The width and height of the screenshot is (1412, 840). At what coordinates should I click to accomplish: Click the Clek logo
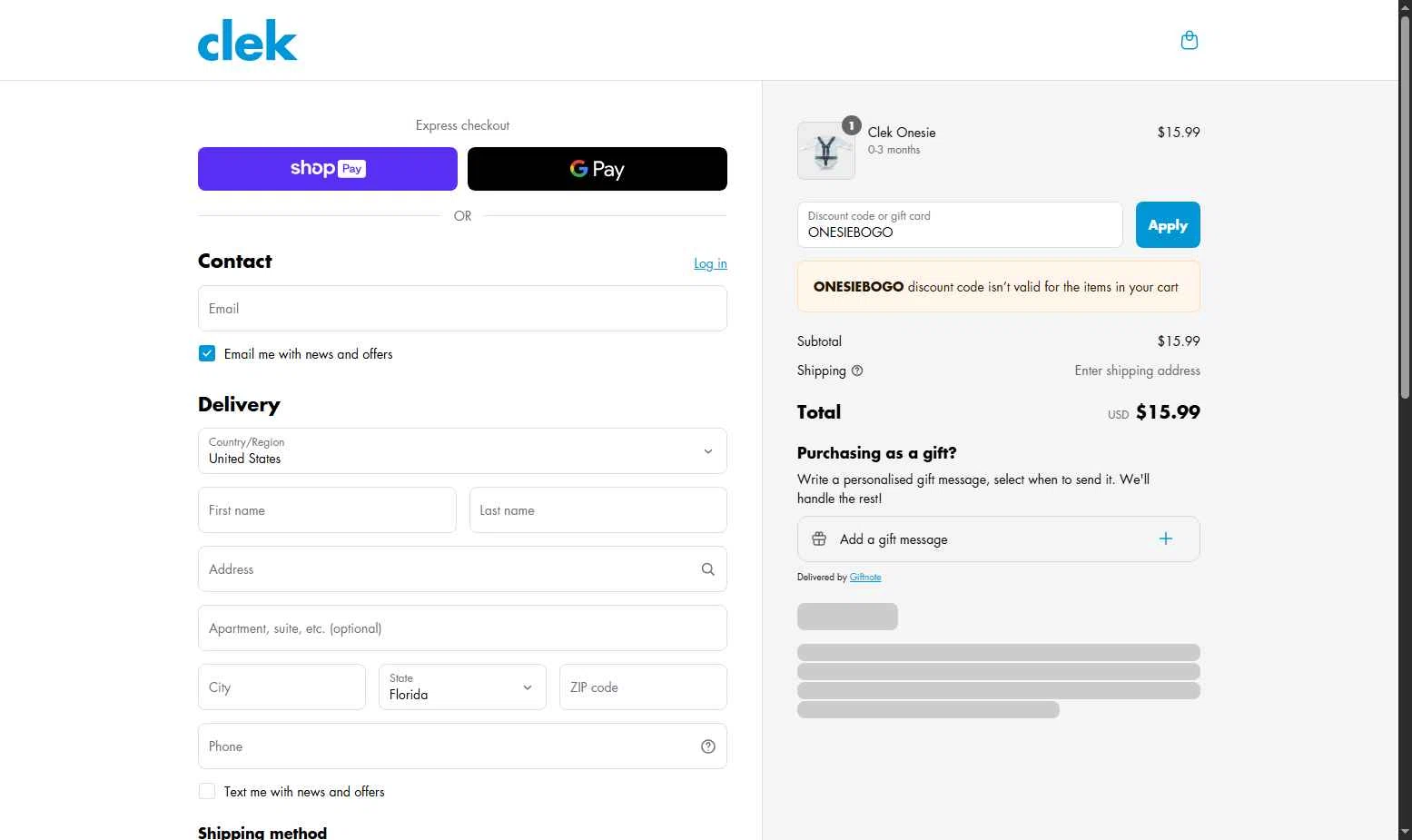tap(247, 41)
